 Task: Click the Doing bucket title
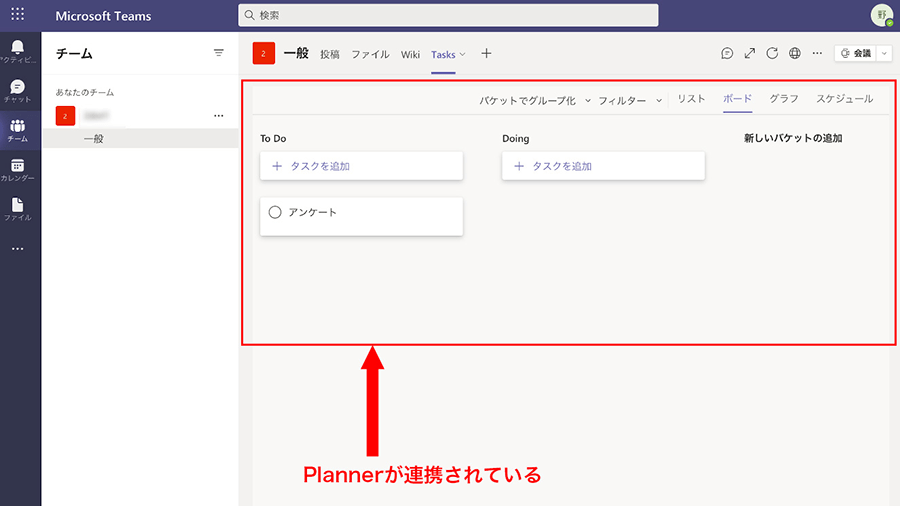point(515,138)
